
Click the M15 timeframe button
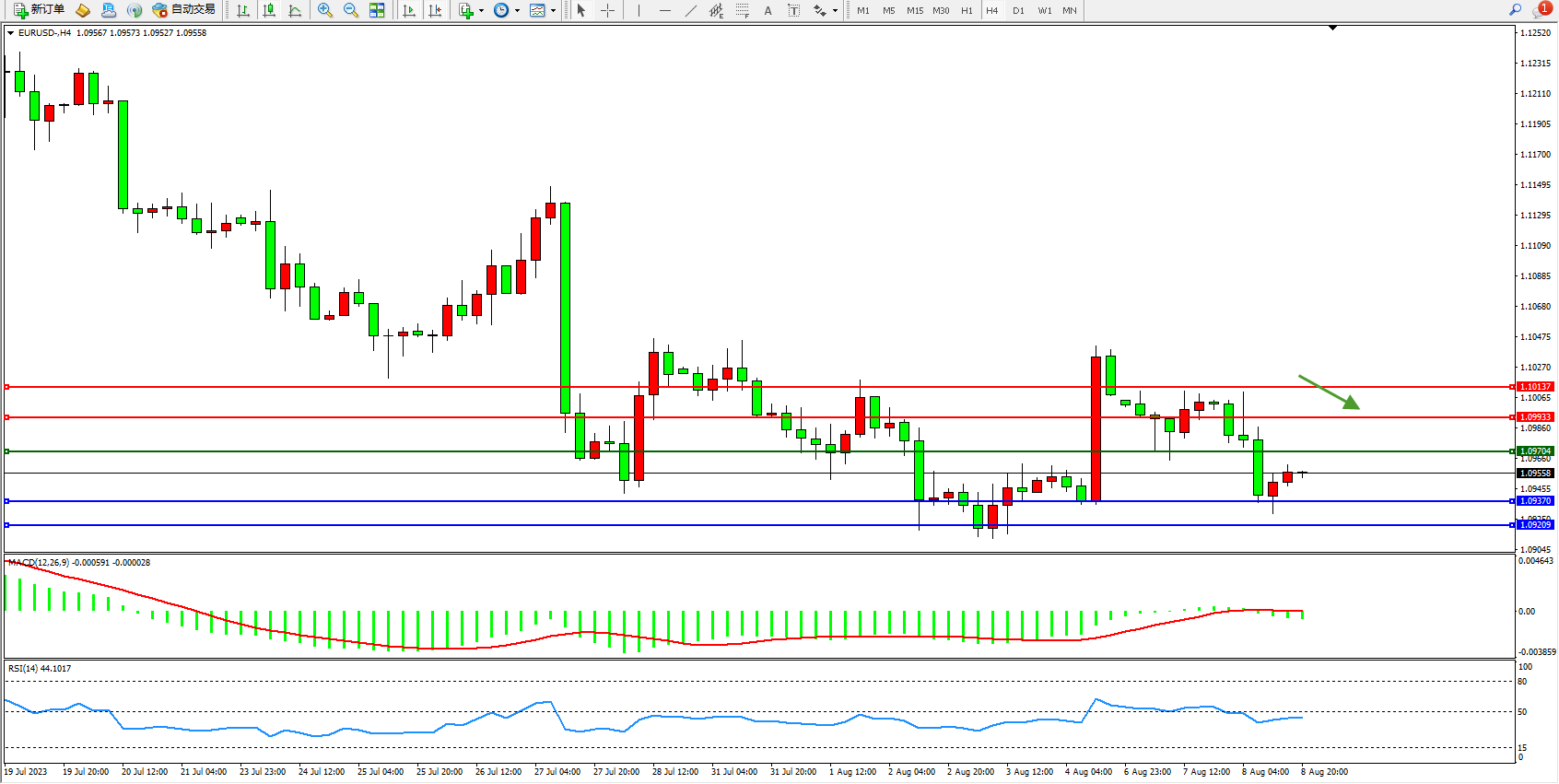pos(914,11)
